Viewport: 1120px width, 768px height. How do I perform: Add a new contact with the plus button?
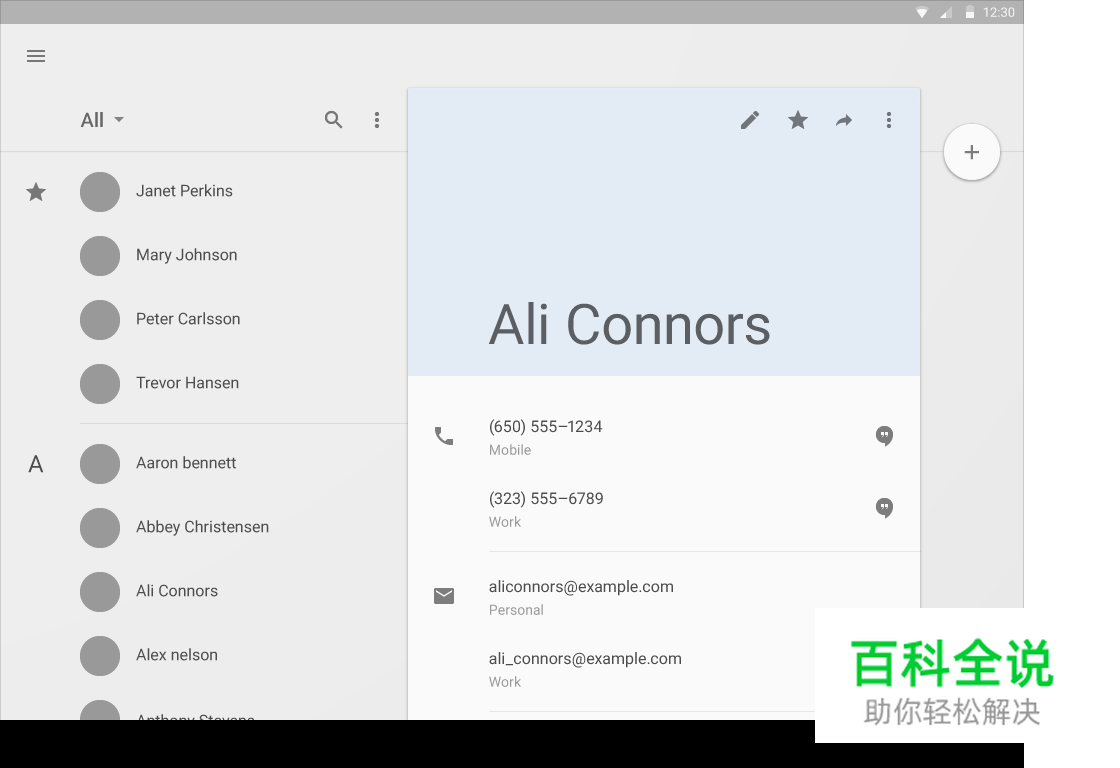point(971,152)
